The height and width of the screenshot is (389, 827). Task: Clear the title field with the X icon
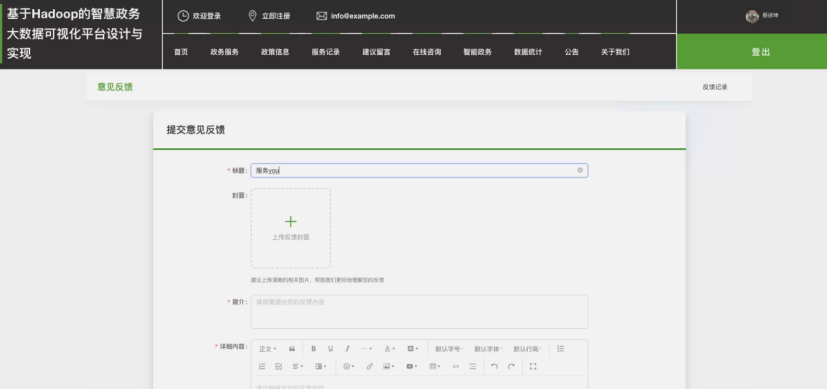coord(580,170)
